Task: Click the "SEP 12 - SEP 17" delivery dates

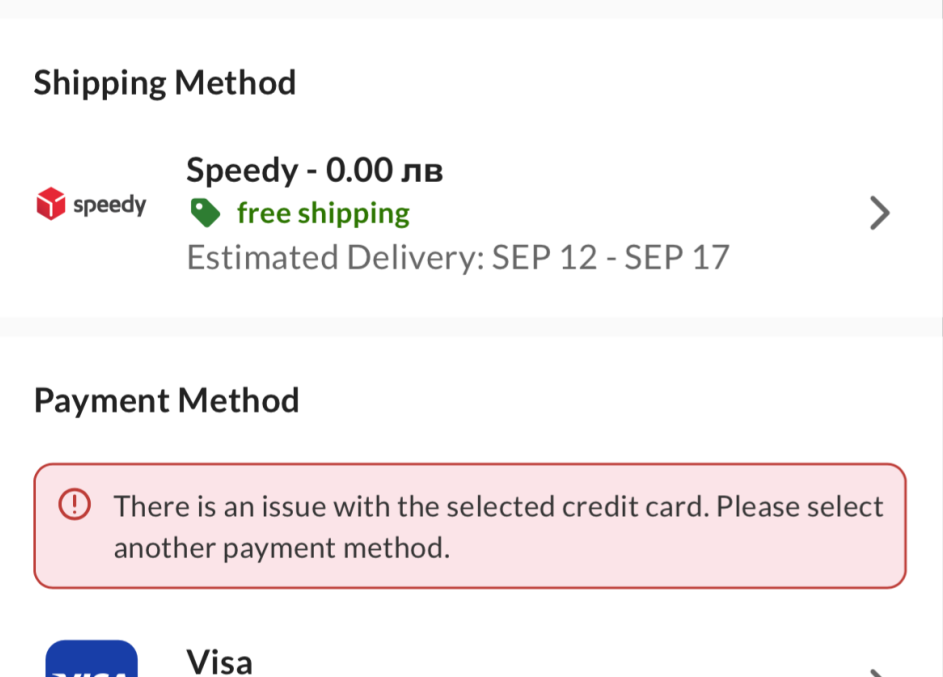Action: [x=611, y=258]
